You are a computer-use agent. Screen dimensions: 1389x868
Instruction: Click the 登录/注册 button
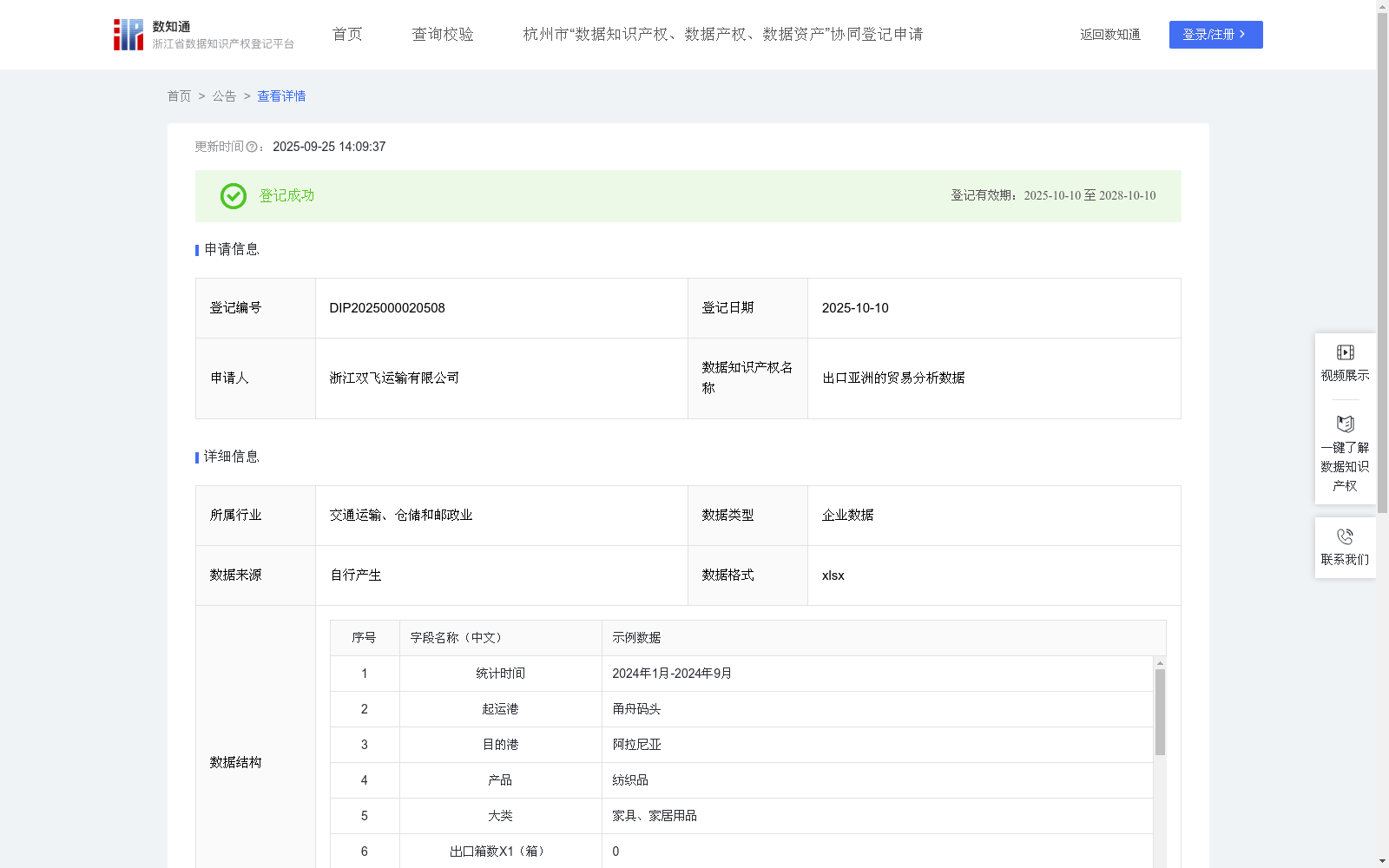(x=1215, y=35)
